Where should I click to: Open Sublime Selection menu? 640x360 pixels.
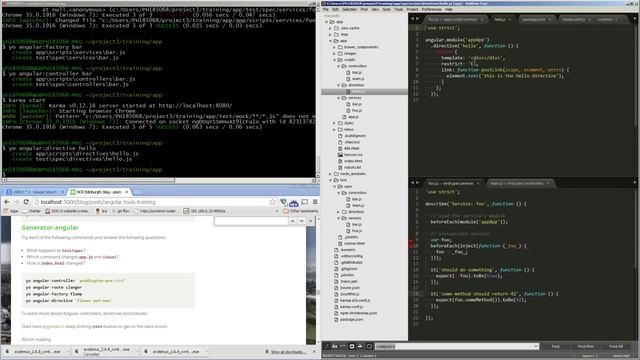click(349, 9)
